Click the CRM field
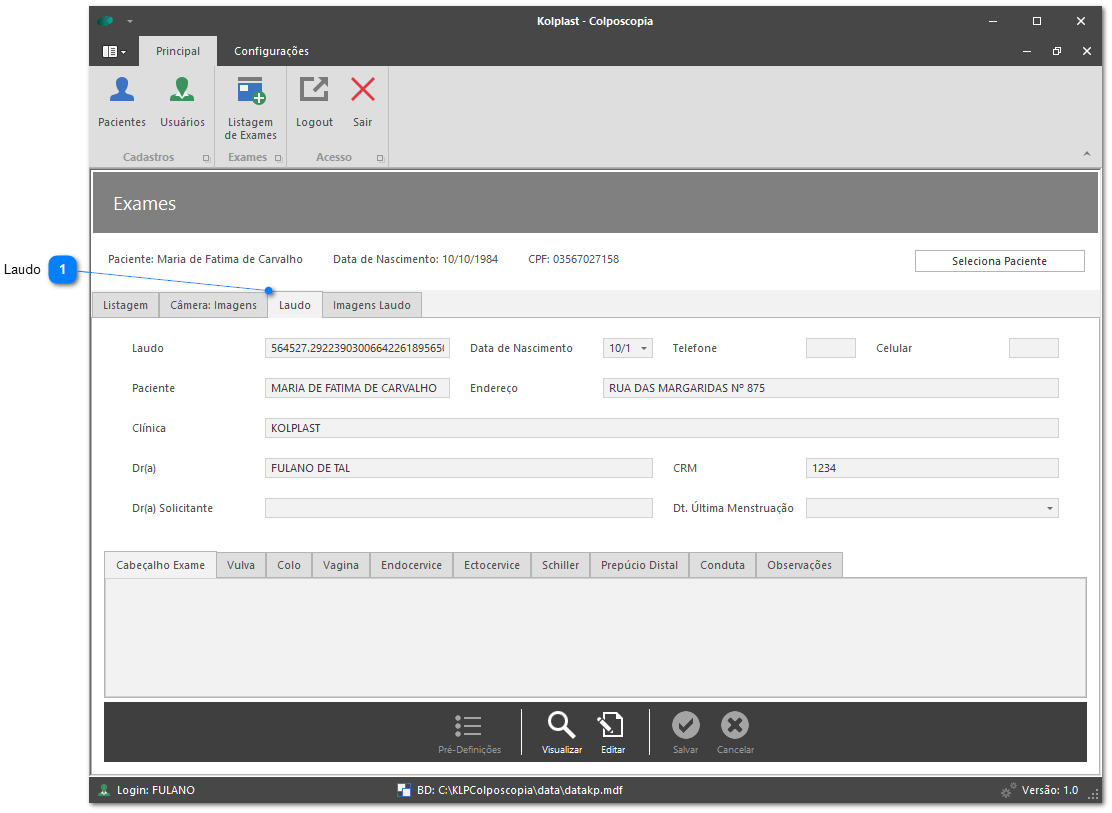The width and height of the screenshot is (1112, 813). point(932,468)
